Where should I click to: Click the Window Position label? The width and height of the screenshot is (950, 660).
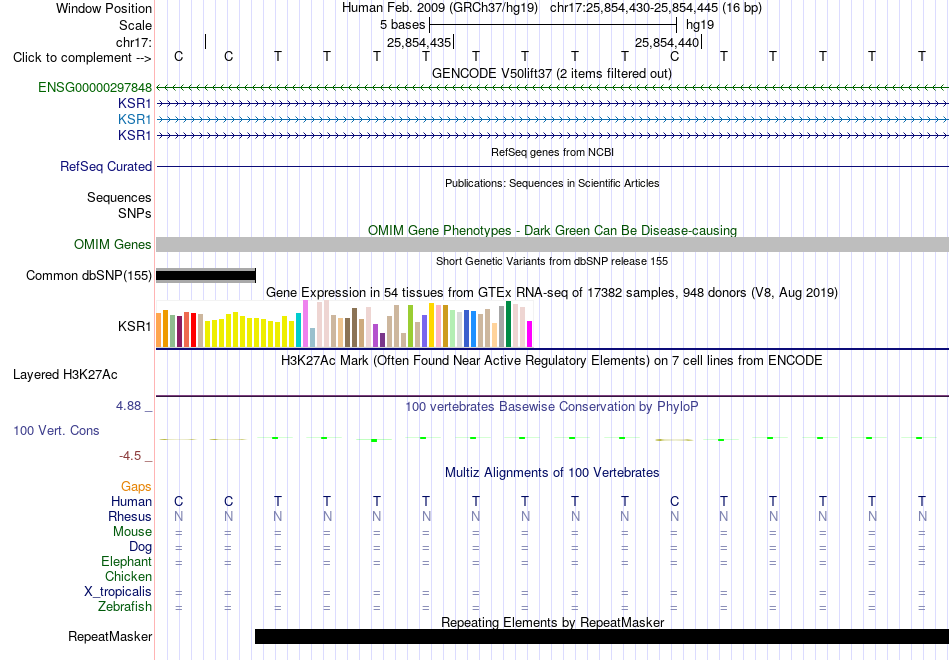(x=104, y=8)
